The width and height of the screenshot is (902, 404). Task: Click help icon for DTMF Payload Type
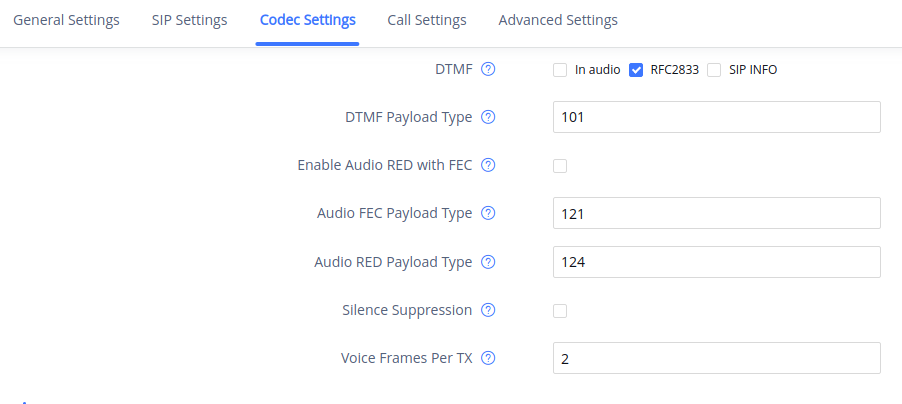tap(488, 117)
